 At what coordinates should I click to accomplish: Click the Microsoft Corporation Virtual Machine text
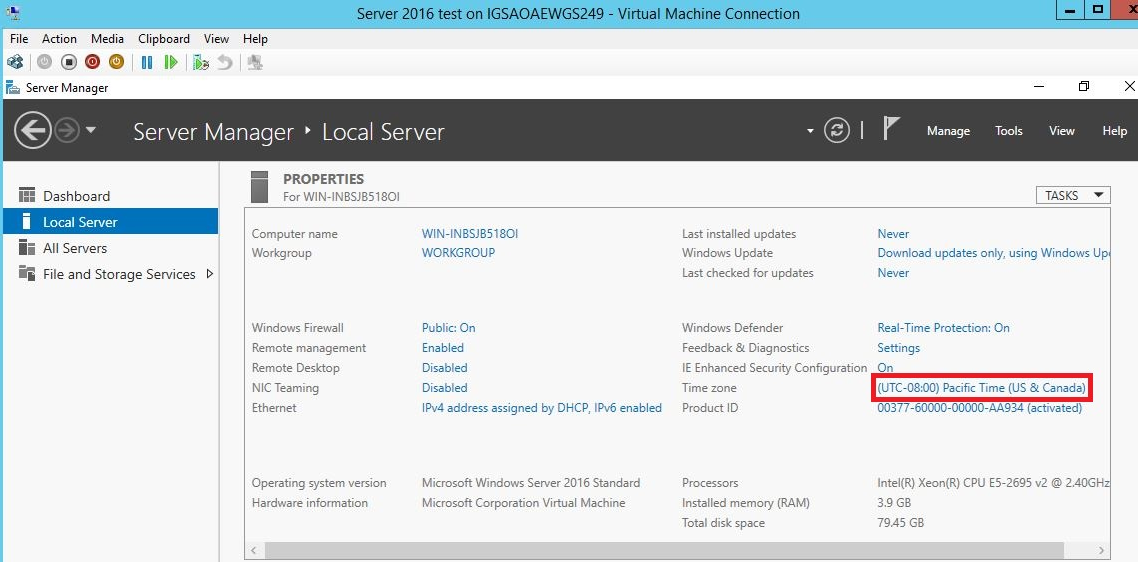coord(523,502)
